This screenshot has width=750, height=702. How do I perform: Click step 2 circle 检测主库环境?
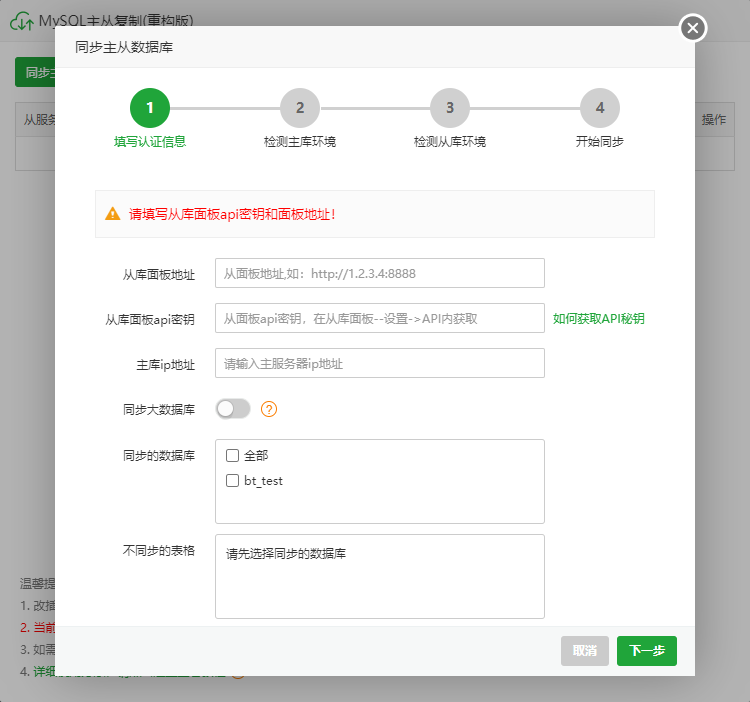pyautogui.click(x=300, y=107)
